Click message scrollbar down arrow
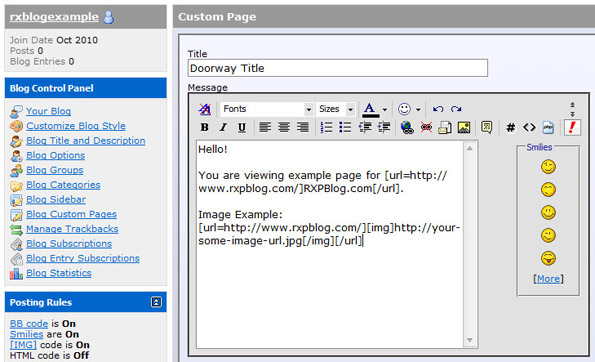Viewport: 595px width, 362px height. coord(470,340)
